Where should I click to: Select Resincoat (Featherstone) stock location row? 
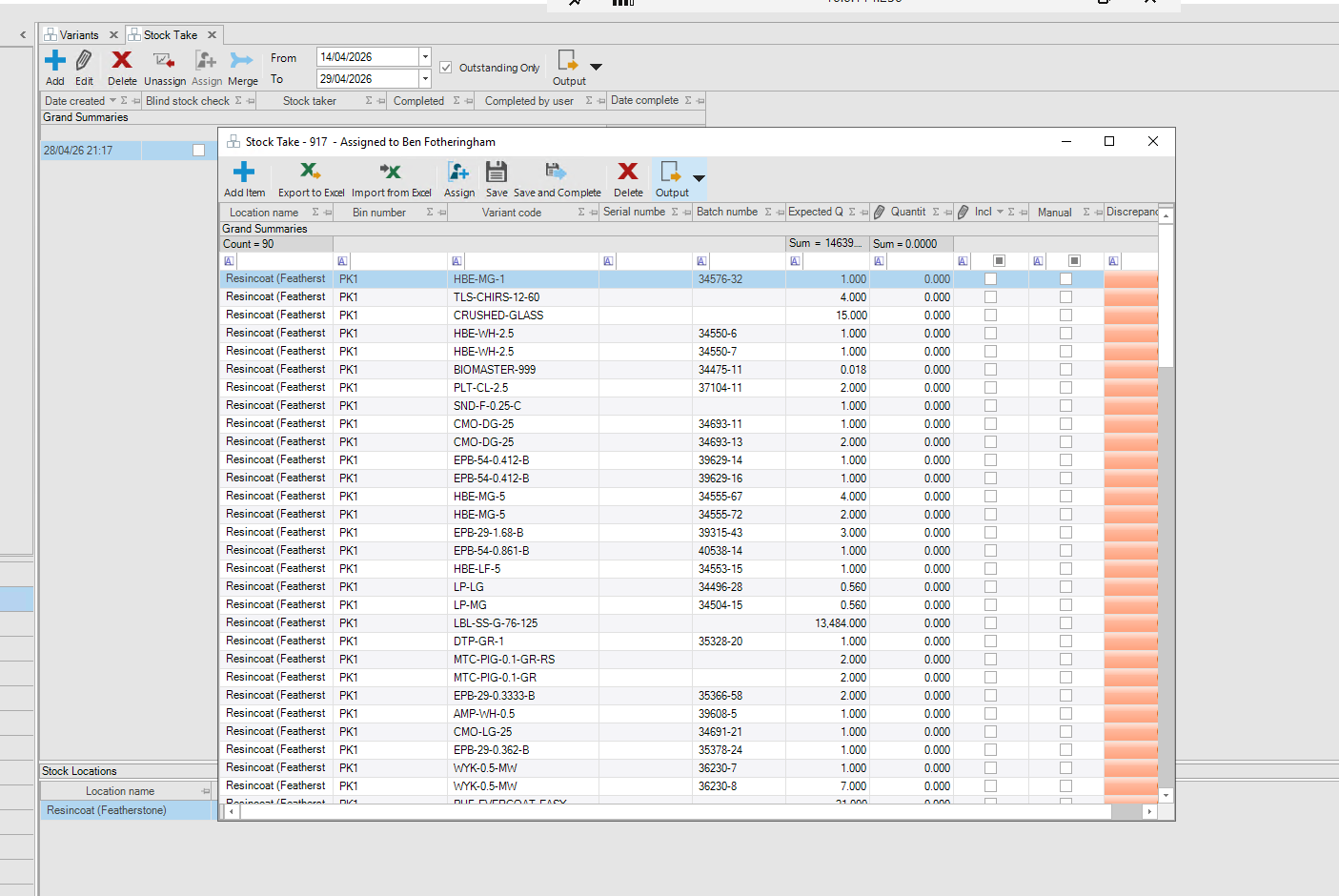[129, 810]
